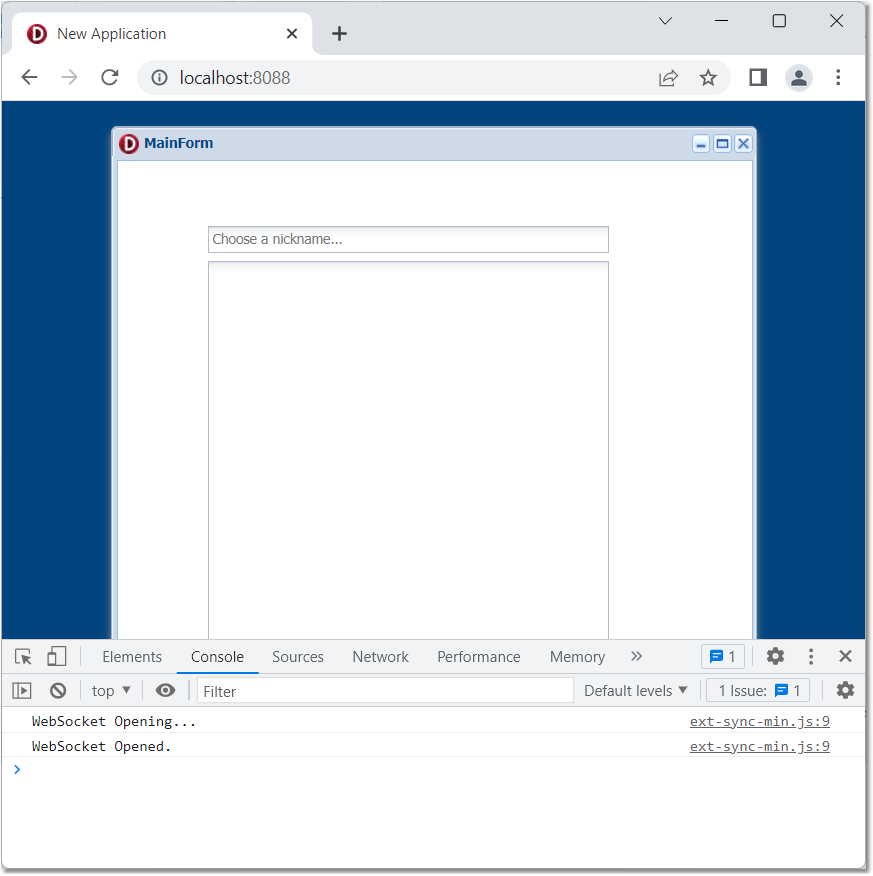Open the first ext-sync-min.js:9 link

coord(759,721)
